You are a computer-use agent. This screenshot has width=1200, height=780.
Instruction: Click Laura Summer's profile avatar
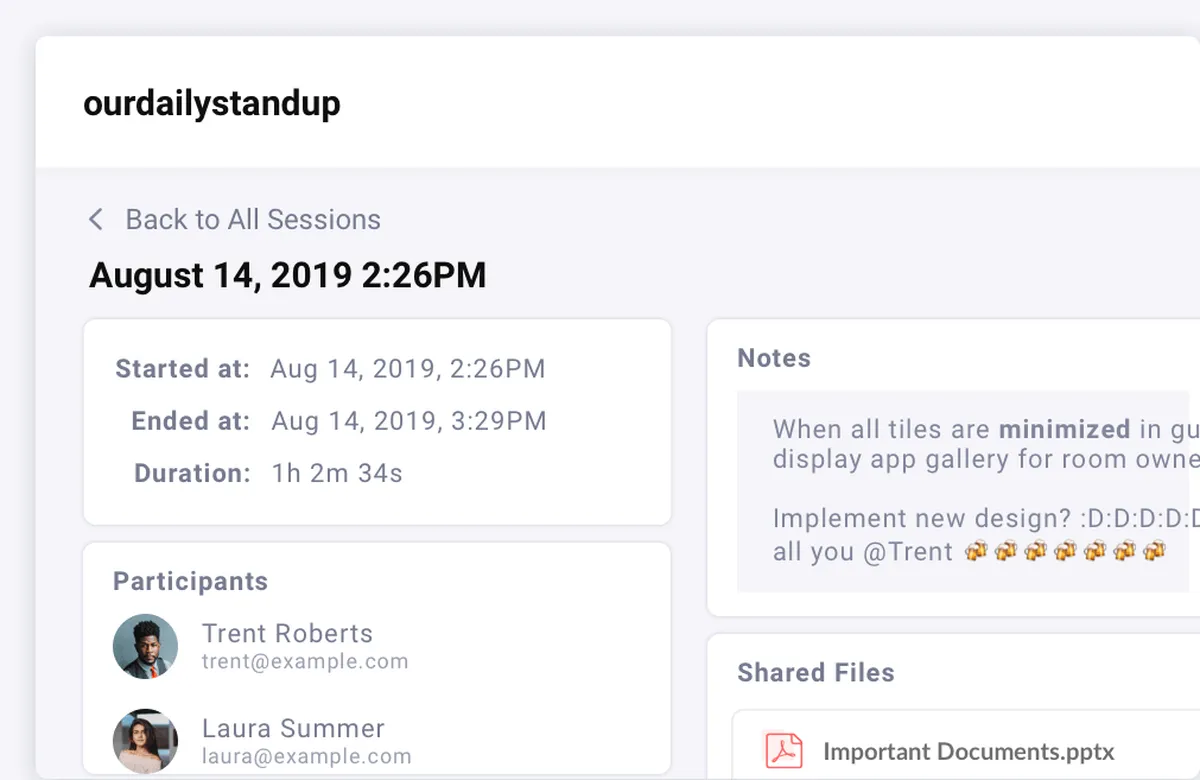pyautogui.click(x=145, y=741)
